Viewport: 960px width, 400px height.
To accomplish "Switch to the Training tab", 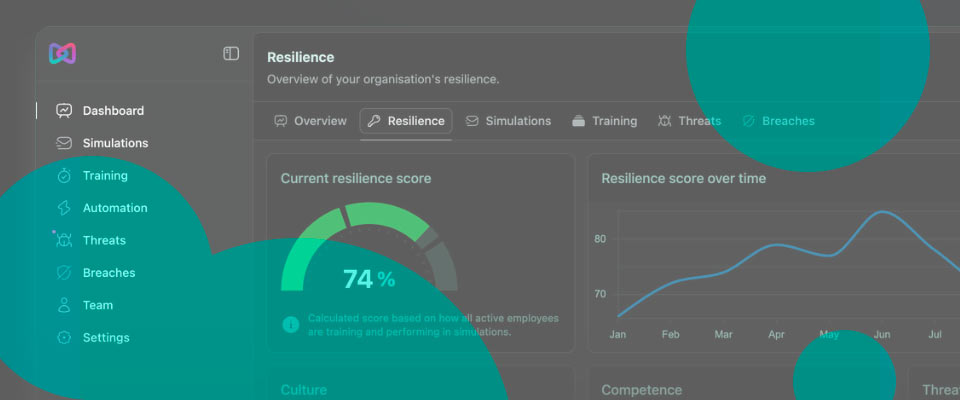I will 604,121.
